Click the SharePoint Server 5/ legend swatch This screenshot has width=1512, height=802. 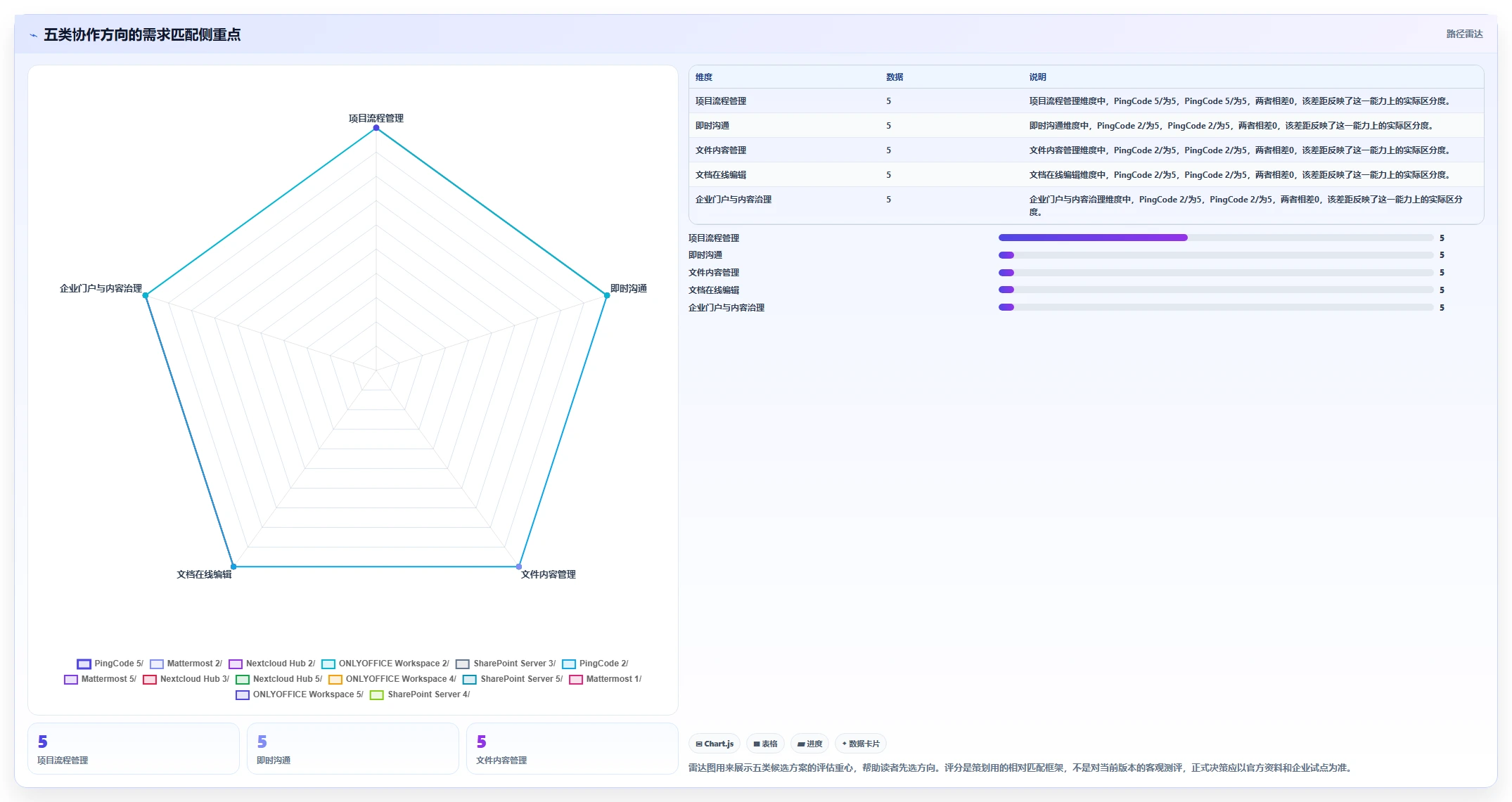470,680
